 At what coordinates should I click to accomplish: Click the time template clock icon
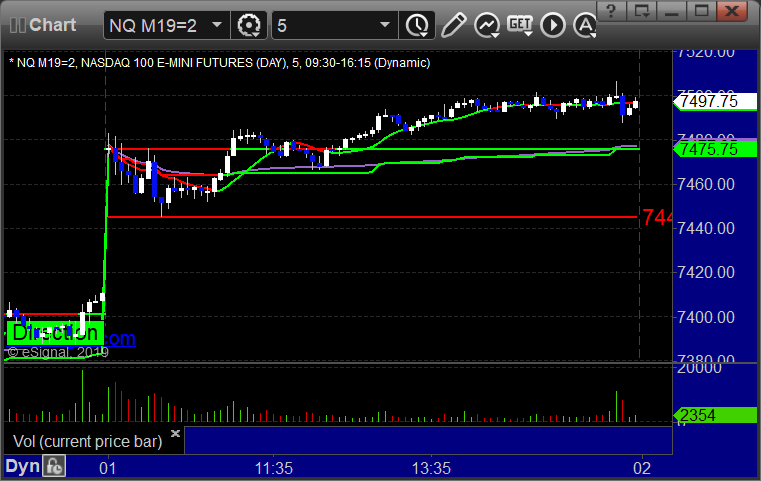pyautogui.click(x=417, y=25)
